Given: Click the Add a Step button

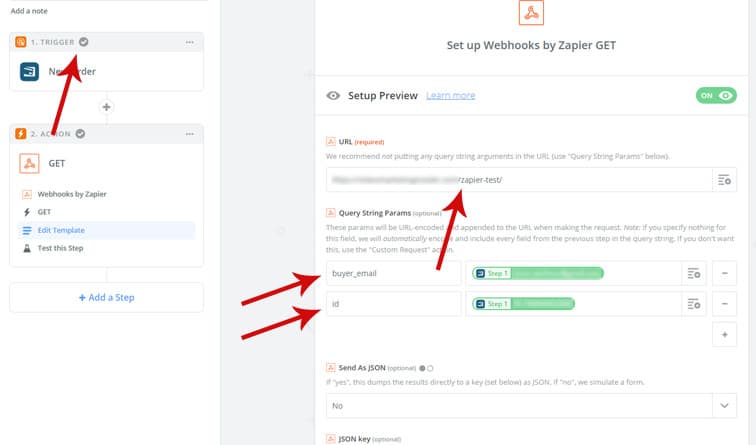Looking at the screenshot, I should pos(107,297).
